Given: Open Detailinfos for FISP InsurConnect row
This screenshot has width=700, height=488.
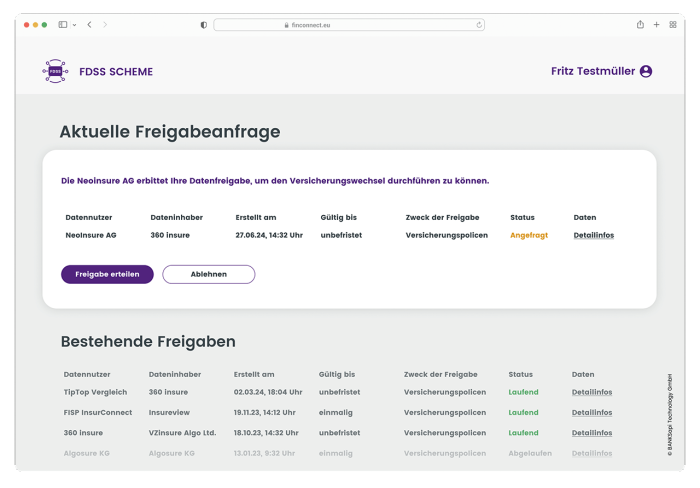Looking at the screenshot, I should pos(592,413).
